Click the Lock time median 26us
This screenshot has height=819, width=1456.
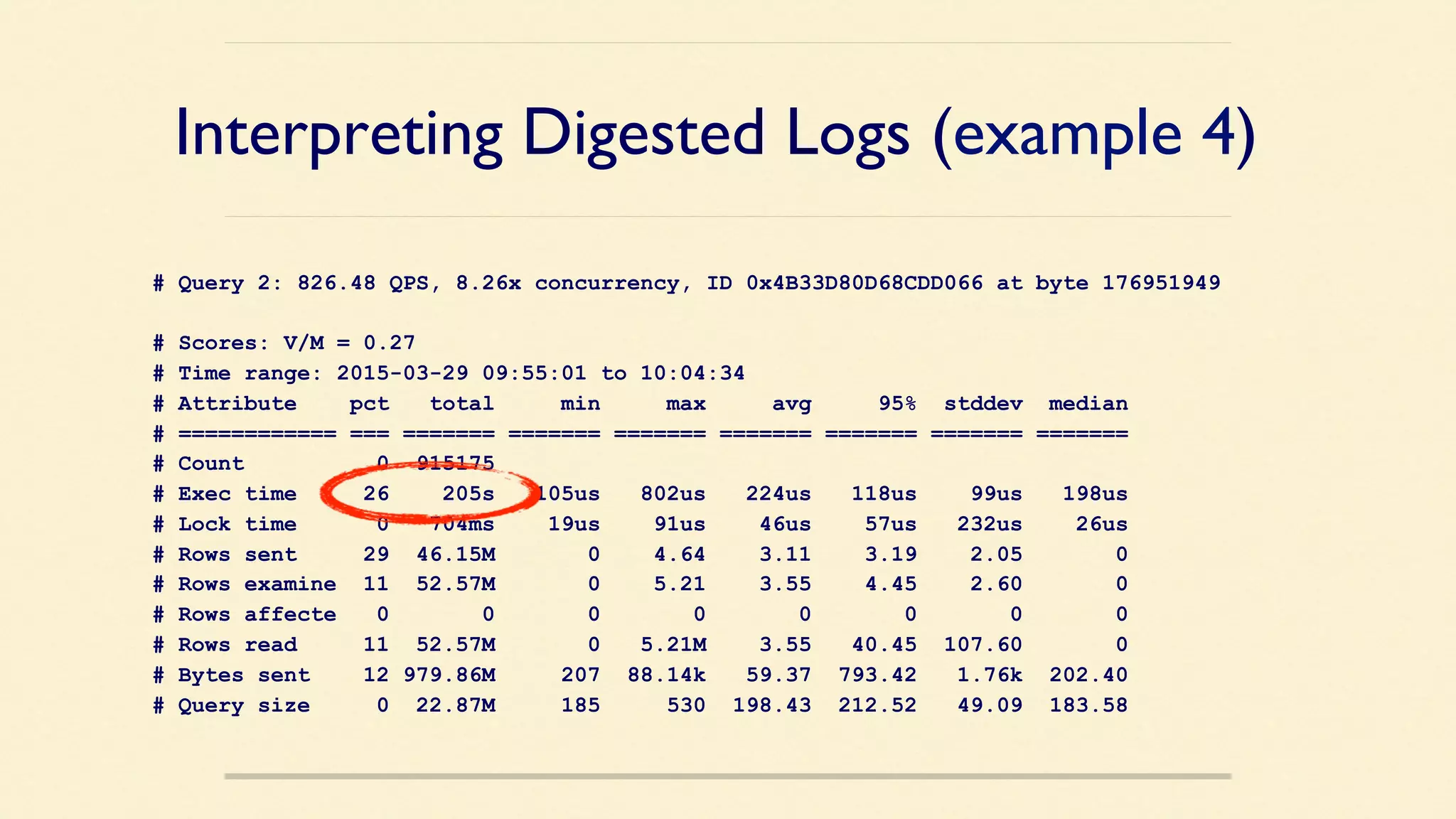click(1101, 524)
